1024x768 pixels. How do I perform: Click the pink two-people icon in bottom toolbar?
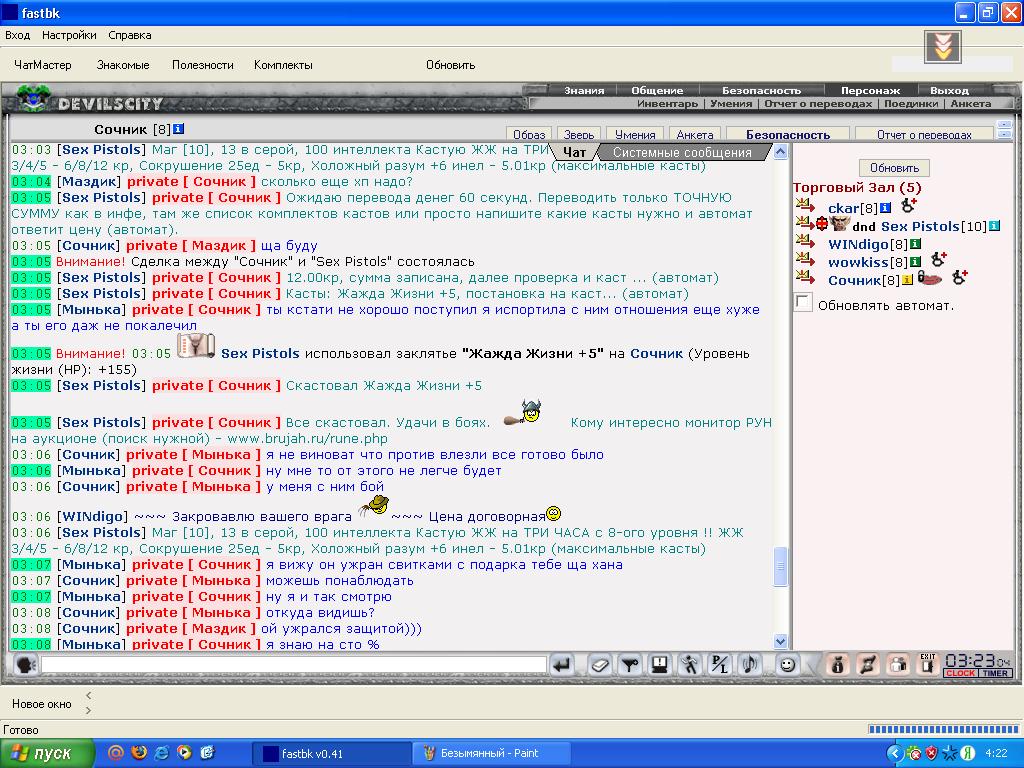click(898, 665)
